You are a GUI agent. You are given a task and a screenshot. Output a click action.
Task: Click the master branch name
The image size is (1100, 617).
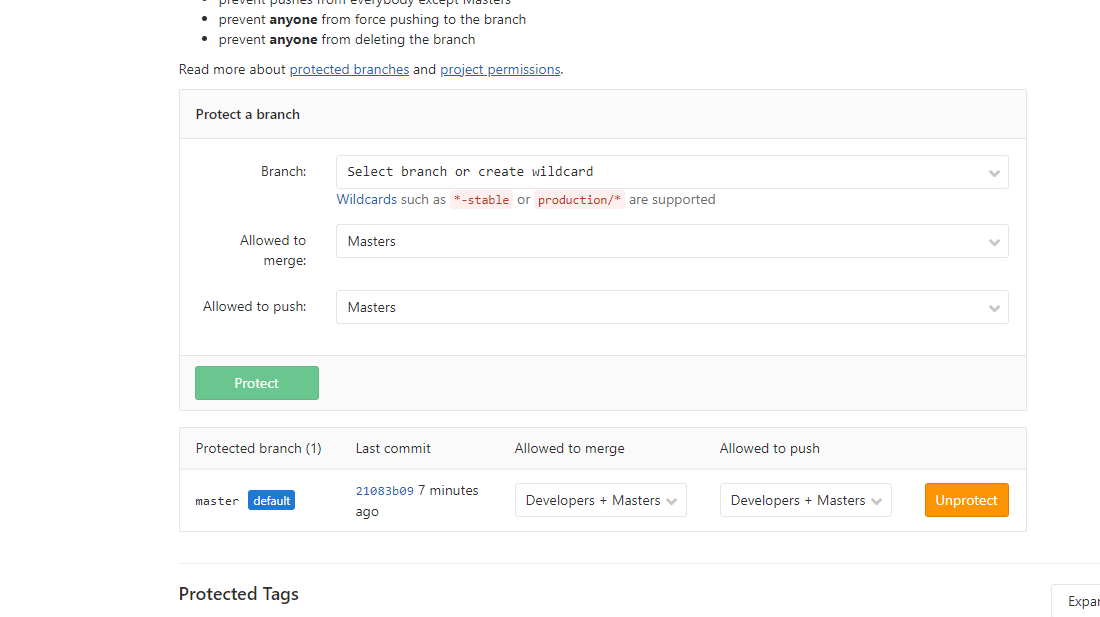click(217, 501)
